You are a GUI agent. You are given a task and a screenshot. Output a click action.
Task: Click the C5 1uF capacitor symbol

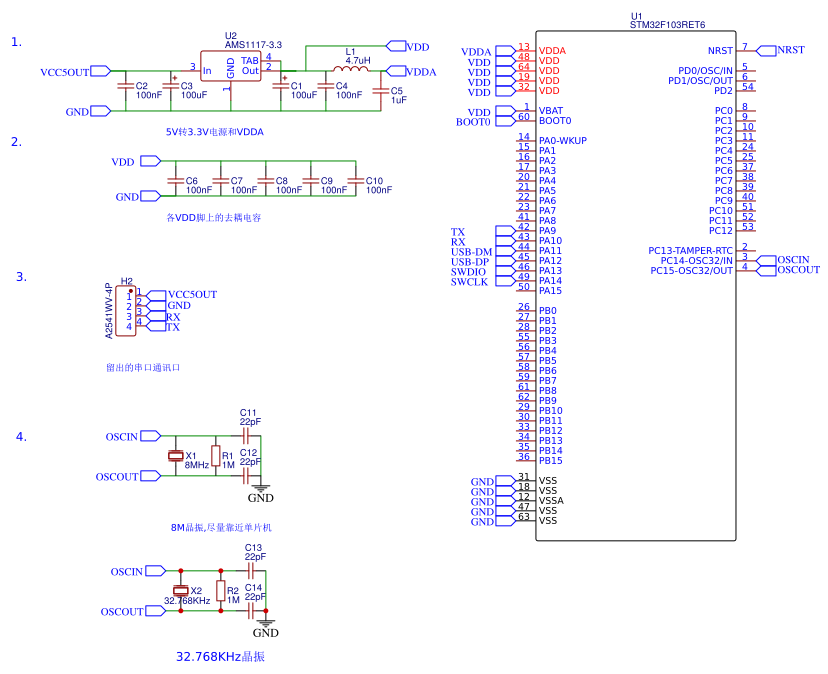pyautogui.click(x=380, y=91)
